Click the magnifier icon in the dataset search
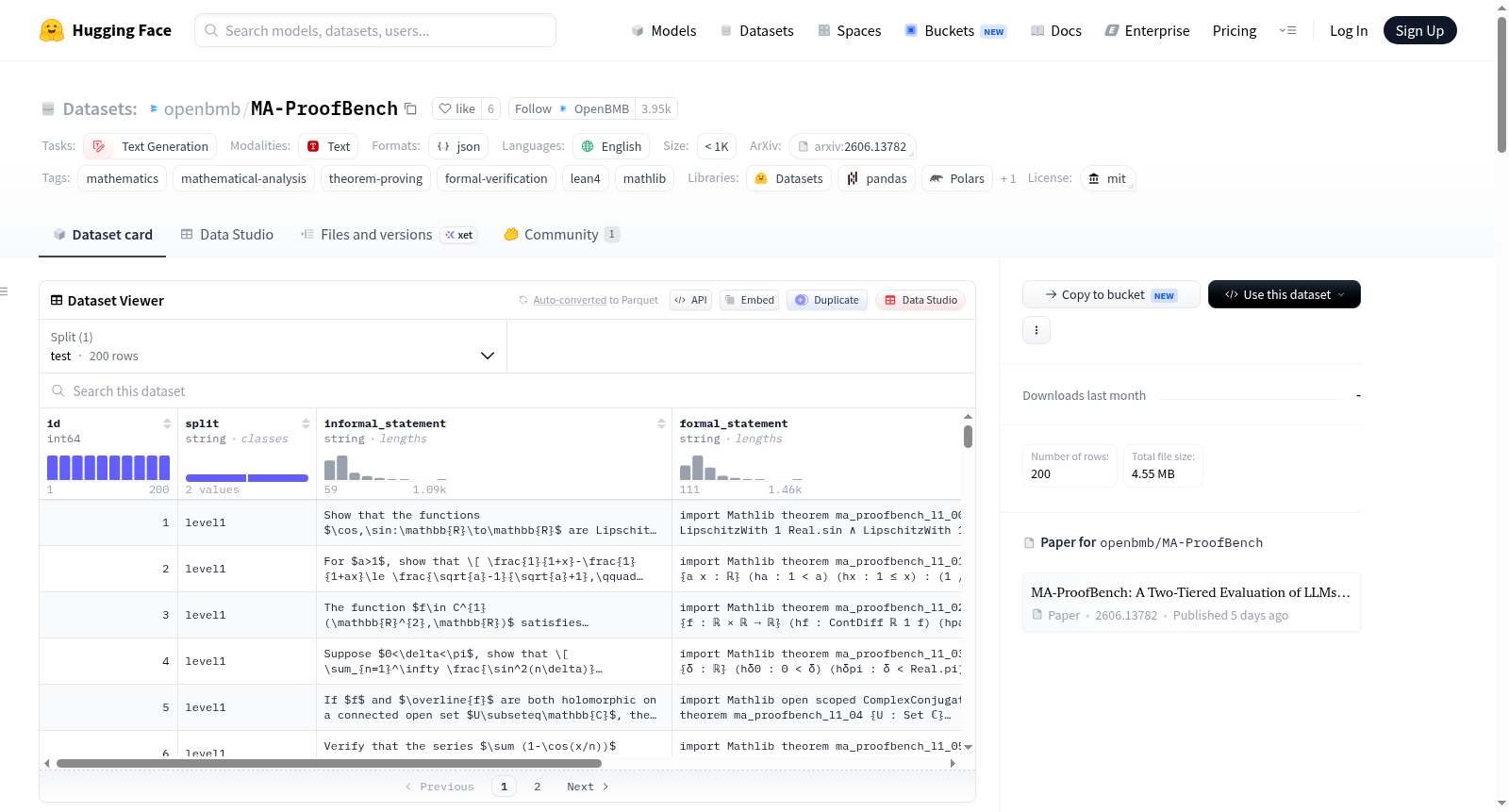 point(58,390)
